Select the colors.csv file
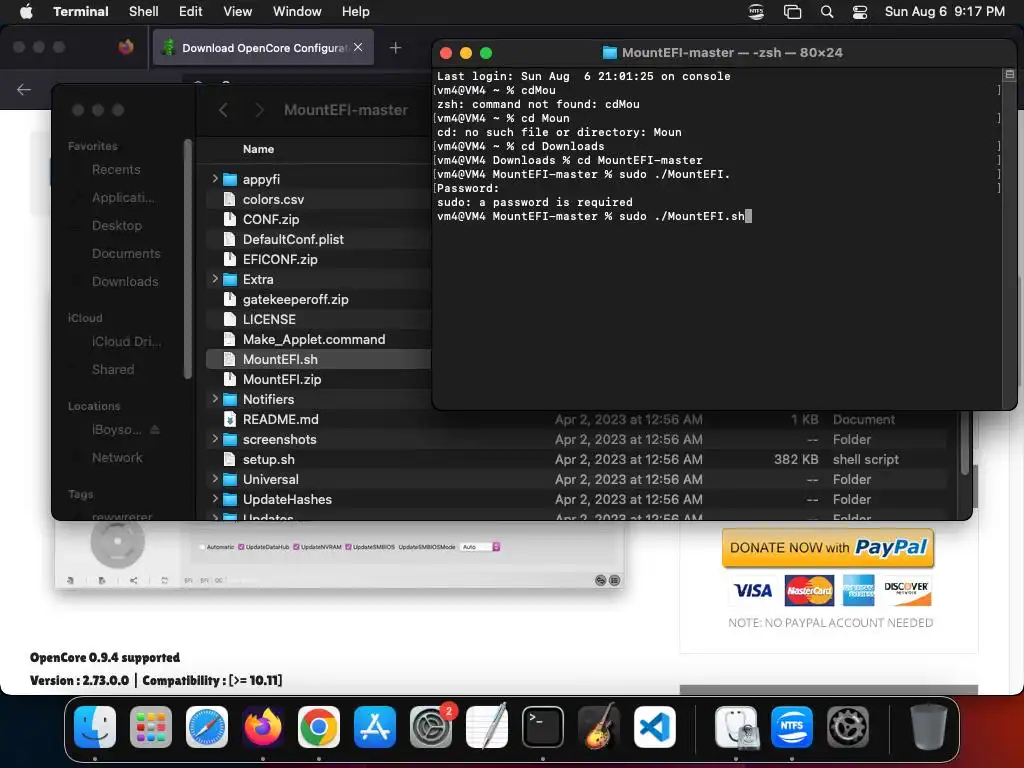Screen dimensions: 1024x768 coord(273,199)
